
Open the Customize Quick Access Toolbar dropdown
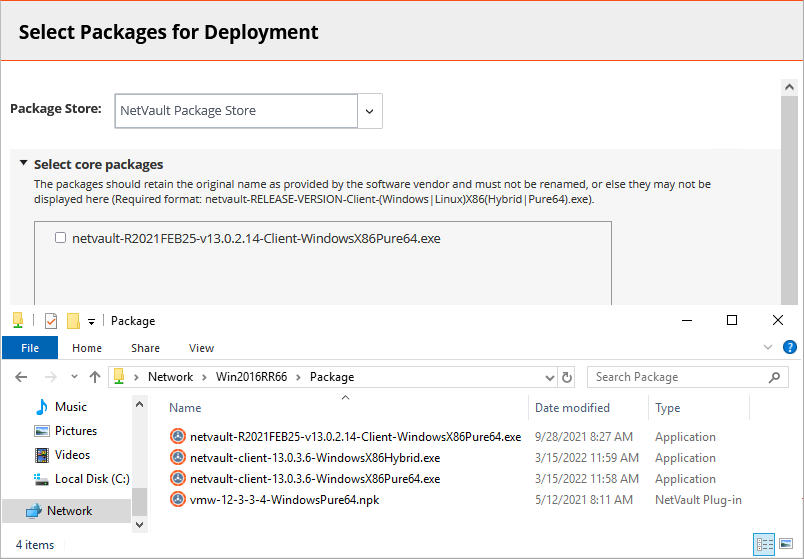coord(91,322)
